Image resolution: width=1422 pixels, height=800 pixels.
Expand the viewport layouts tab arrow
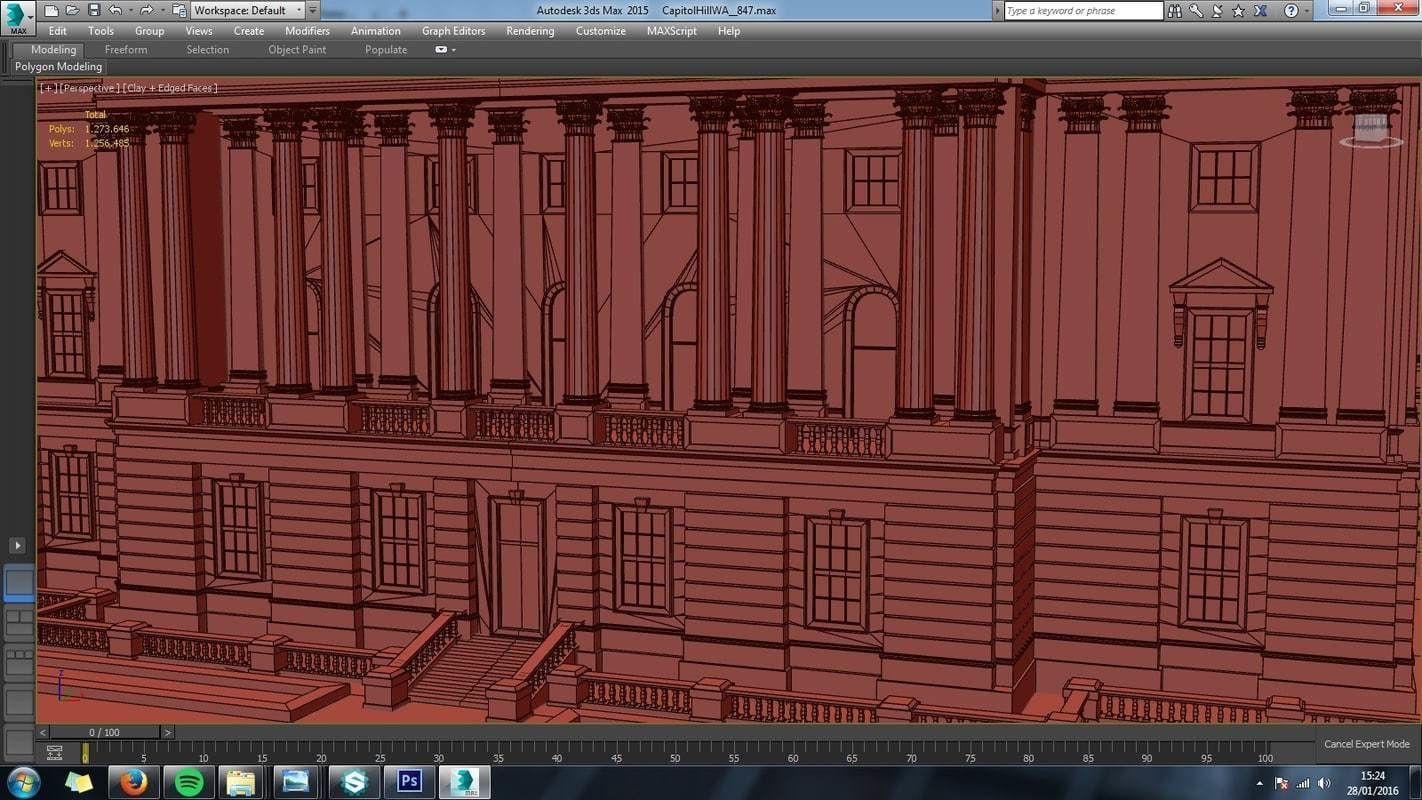17,545
